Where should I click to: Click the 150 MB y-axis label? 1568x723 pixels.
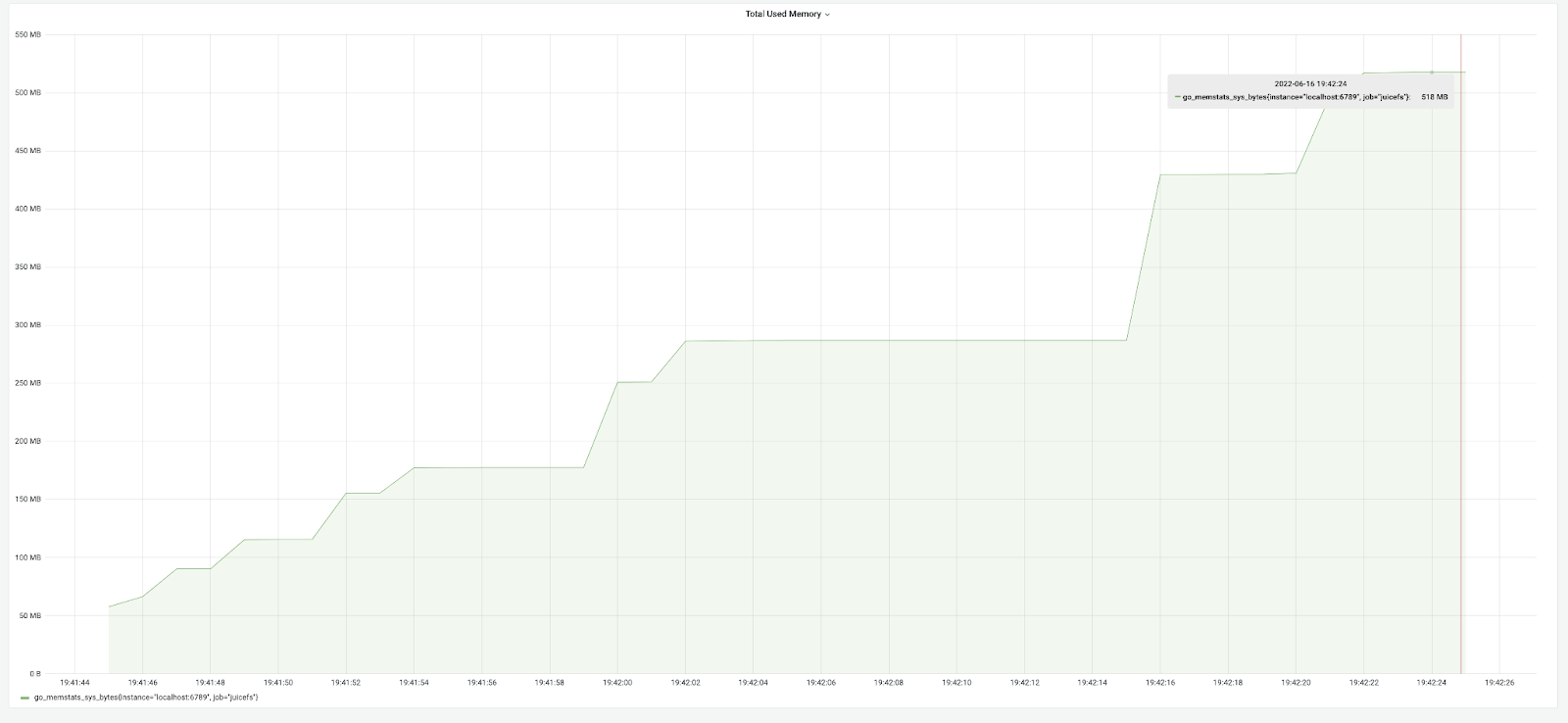(x=28, y=500)
